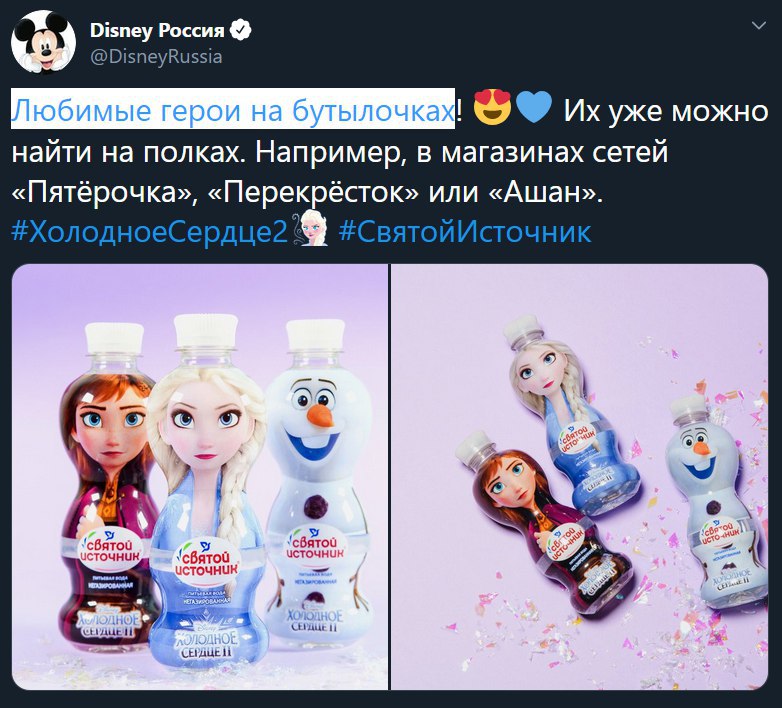Click the Elsa hashtag emoji icon
The width and height of the screenshot is (782, 708).
click(x=312, y=228)
